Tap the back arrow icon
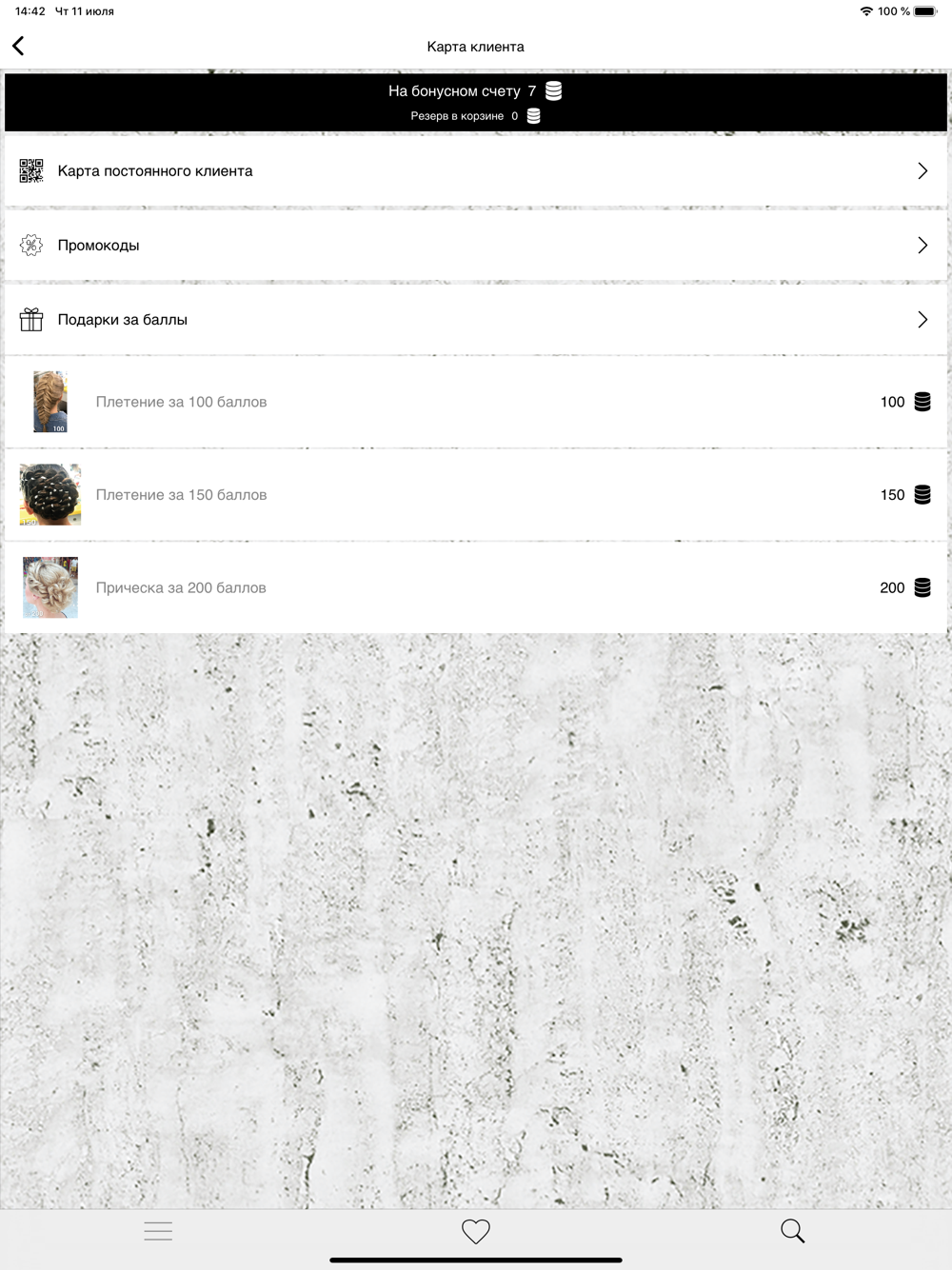This screenshot has height=1270, width=952. click(x=18, y=46)
